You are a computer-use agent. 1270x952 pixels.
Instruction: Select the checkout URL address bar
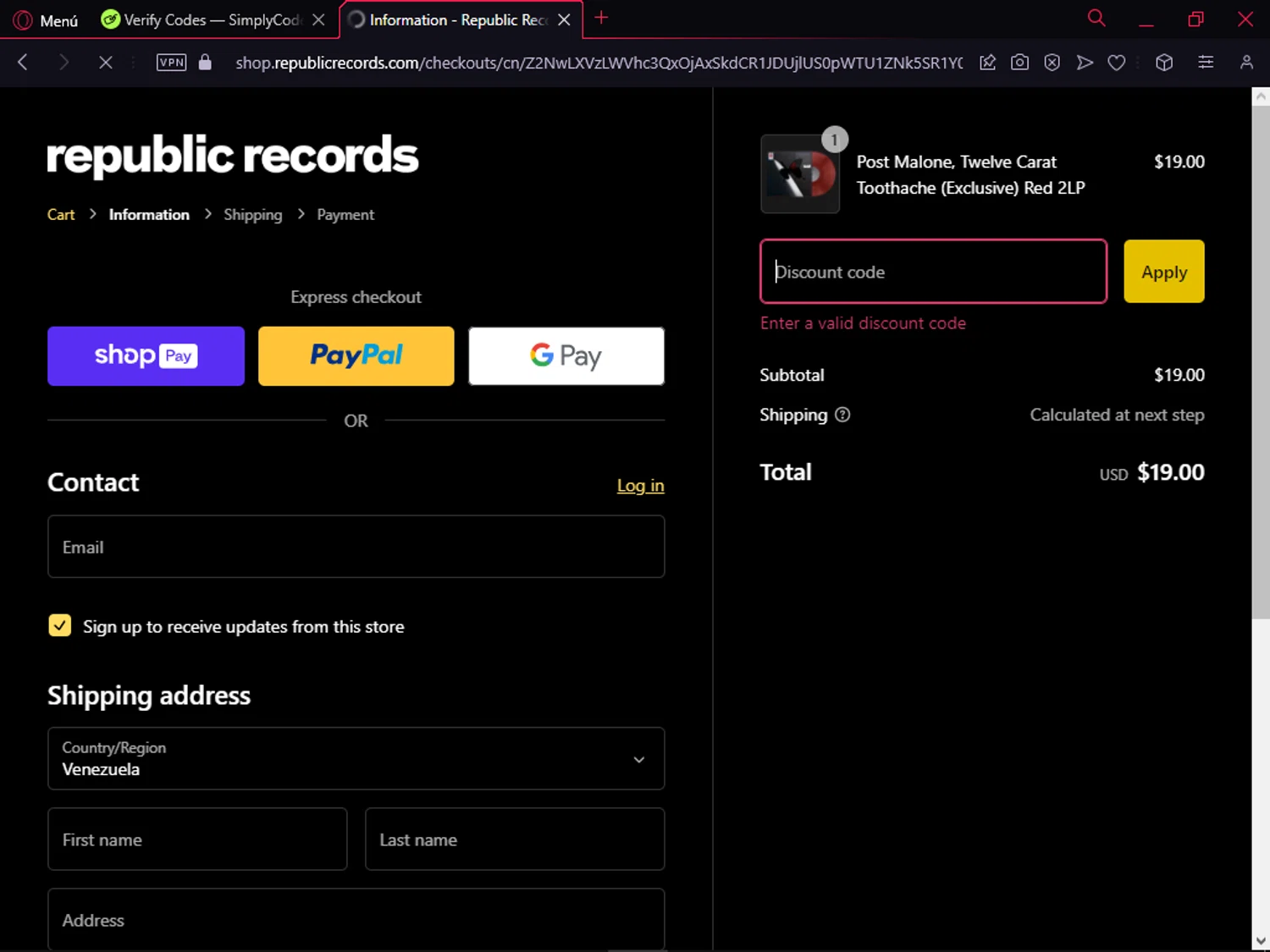pyautogui.click(x=599, y=63)
